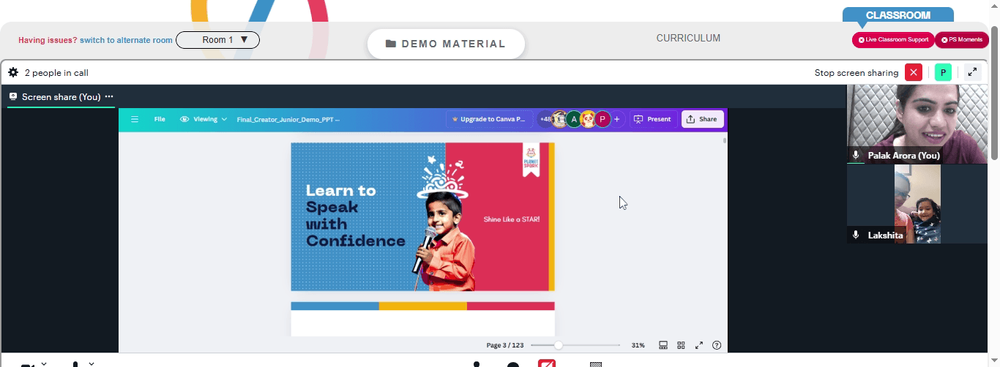
Task: Click the 31% zoom level
Action: (638, 345)
